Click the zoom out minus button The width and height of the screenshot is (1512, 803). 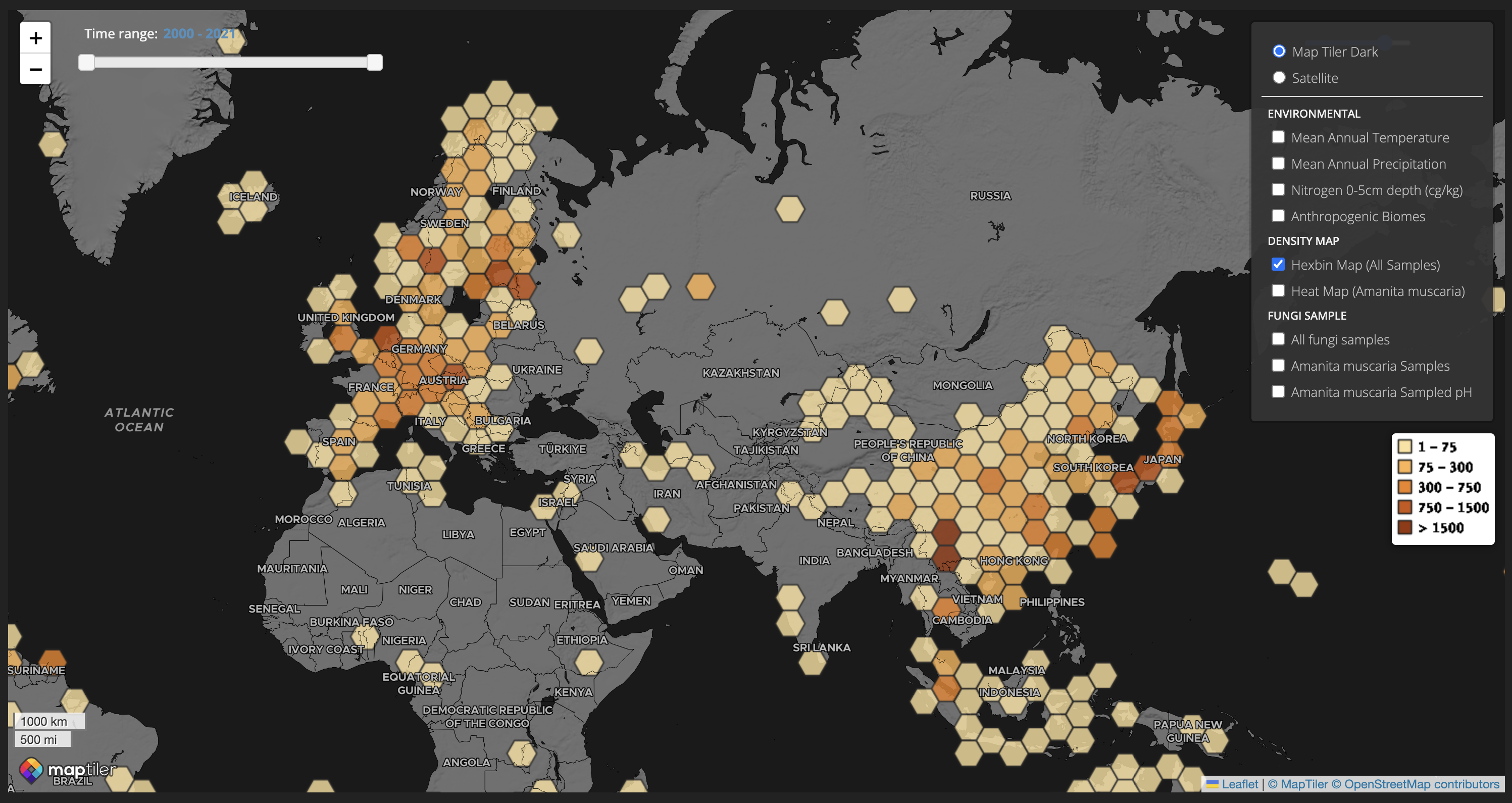coord(35,69)
